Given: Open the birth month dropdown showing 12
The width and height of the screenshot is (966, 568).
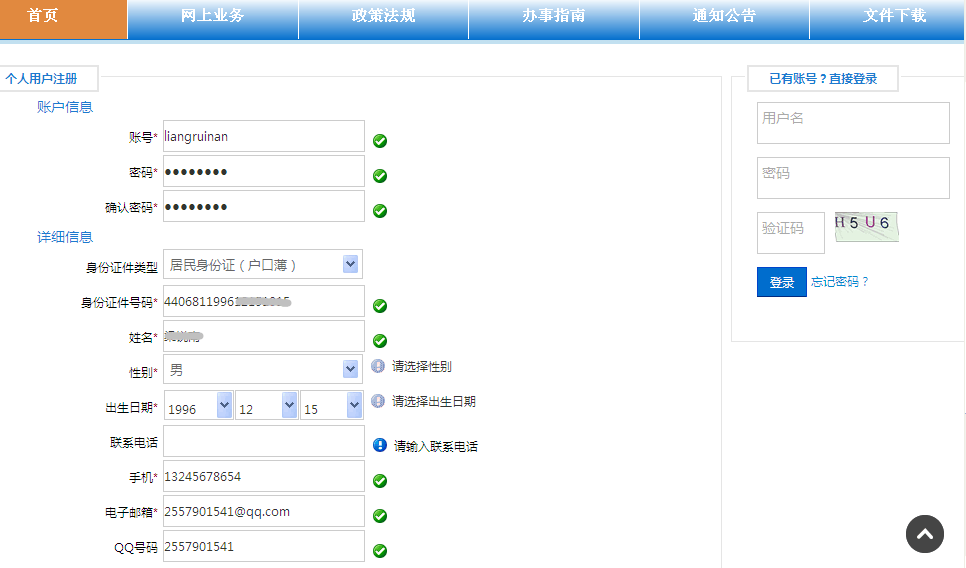Looking at the screenshot, I should (289, 405).
